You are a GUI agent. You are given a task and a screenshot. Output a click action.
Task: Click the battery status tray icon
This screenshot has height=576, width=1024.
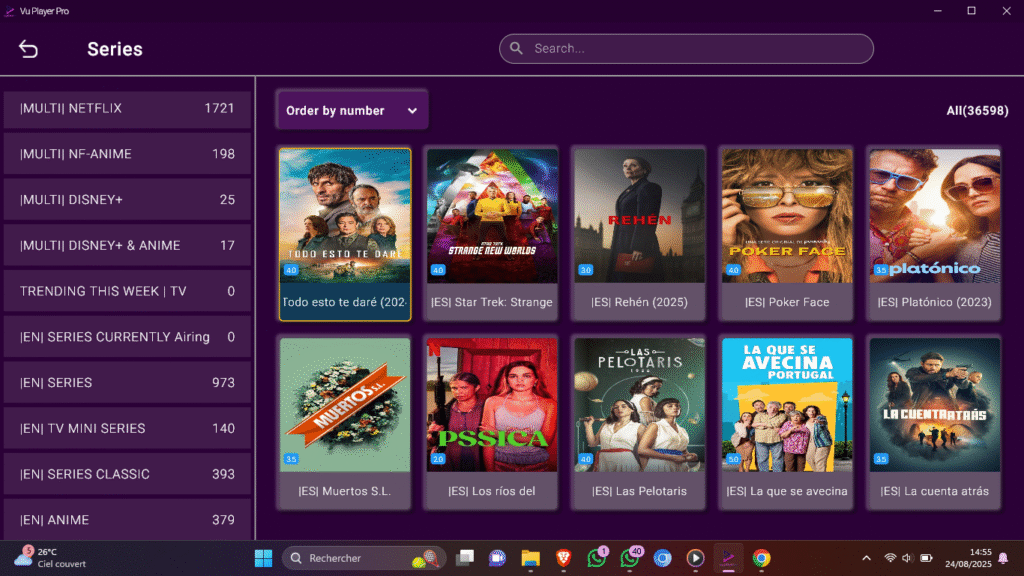point(927,558)
